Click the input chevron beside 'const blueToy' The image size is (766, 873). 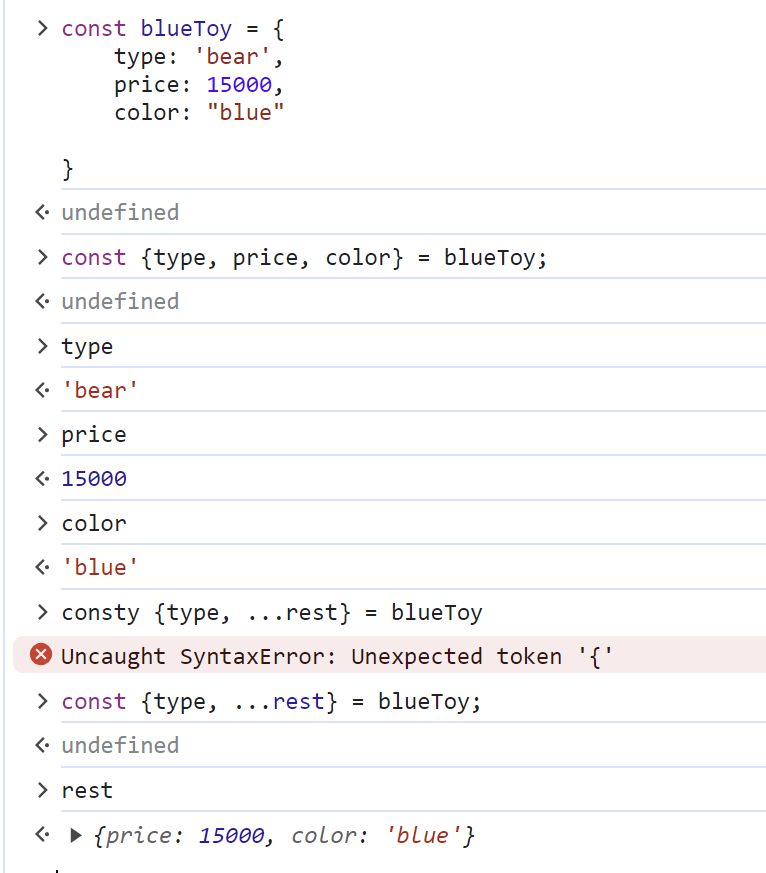point(42,28)
